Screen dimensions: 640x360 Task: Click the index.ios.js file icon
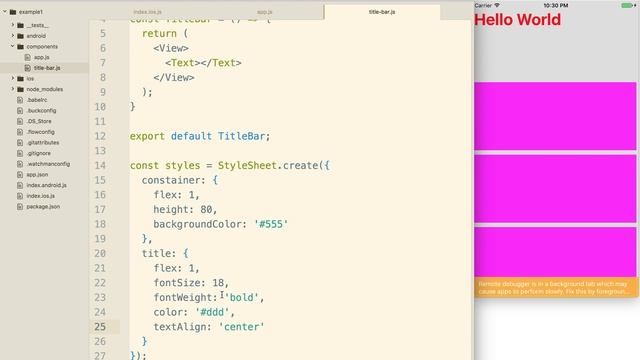[x=20, y=196]
